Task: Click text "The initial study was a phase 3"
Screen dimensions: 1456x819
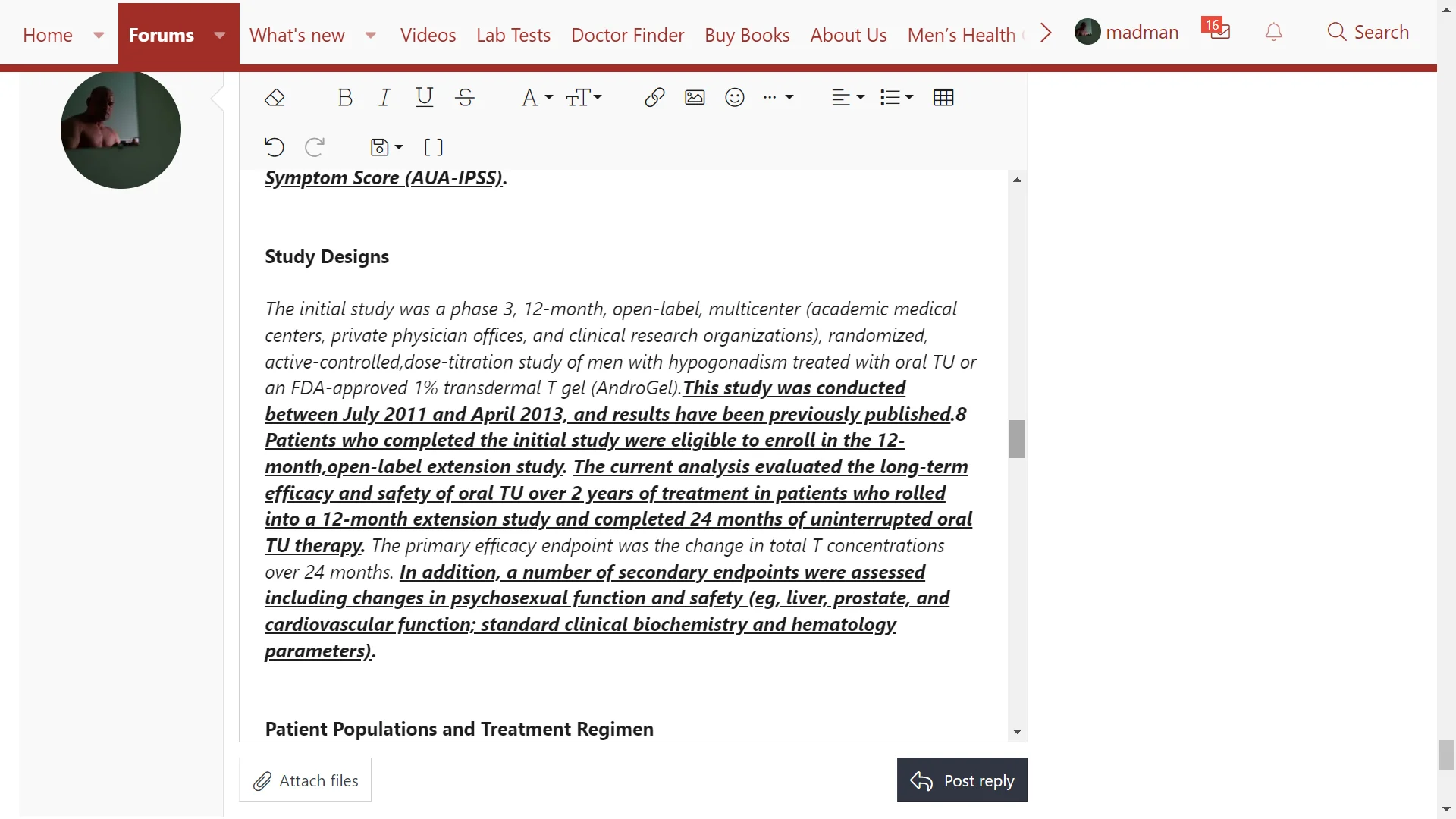Action: point(390,309)
